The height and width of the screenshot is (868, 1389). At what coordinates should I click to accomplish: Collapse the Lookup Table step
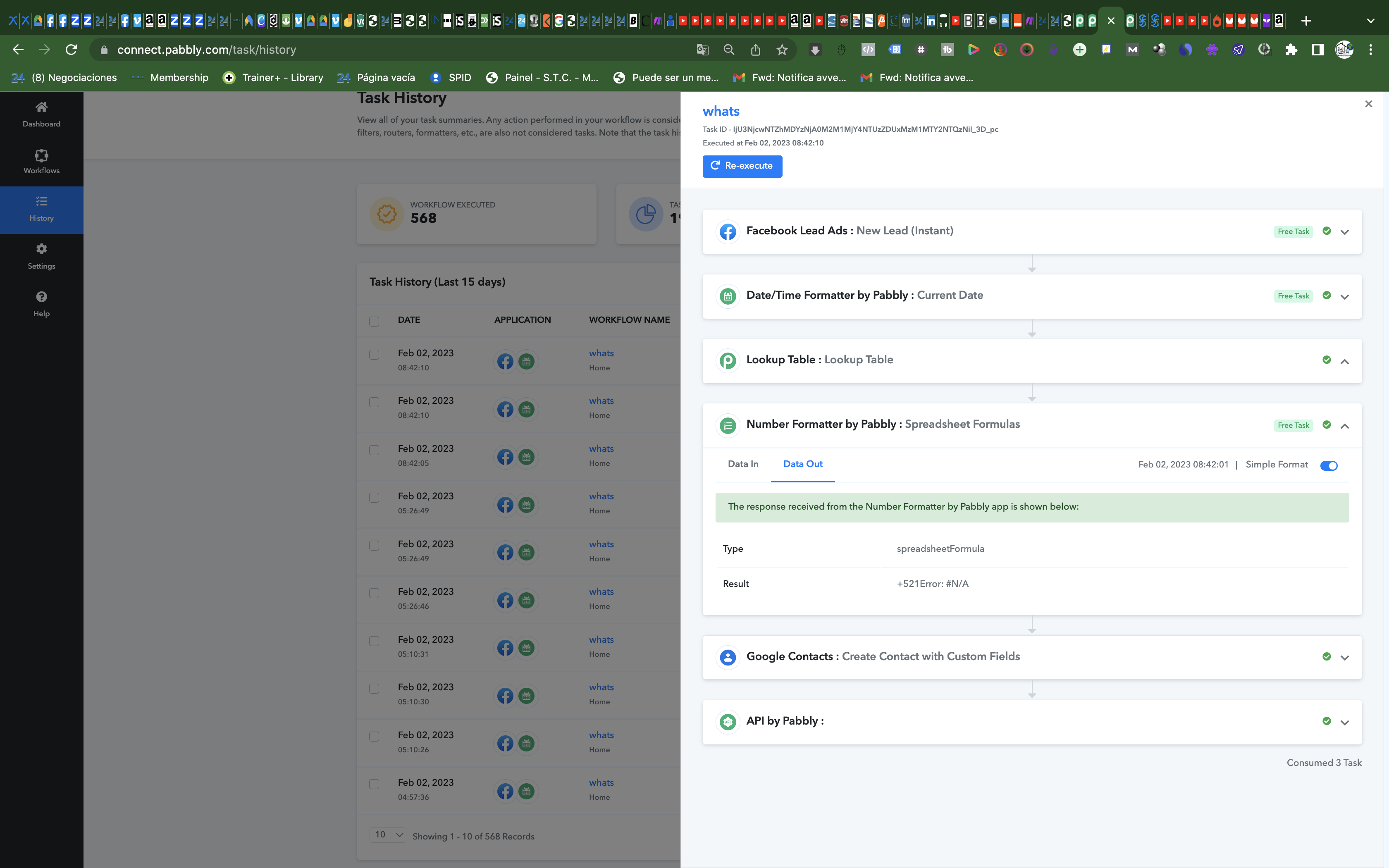1344,361
